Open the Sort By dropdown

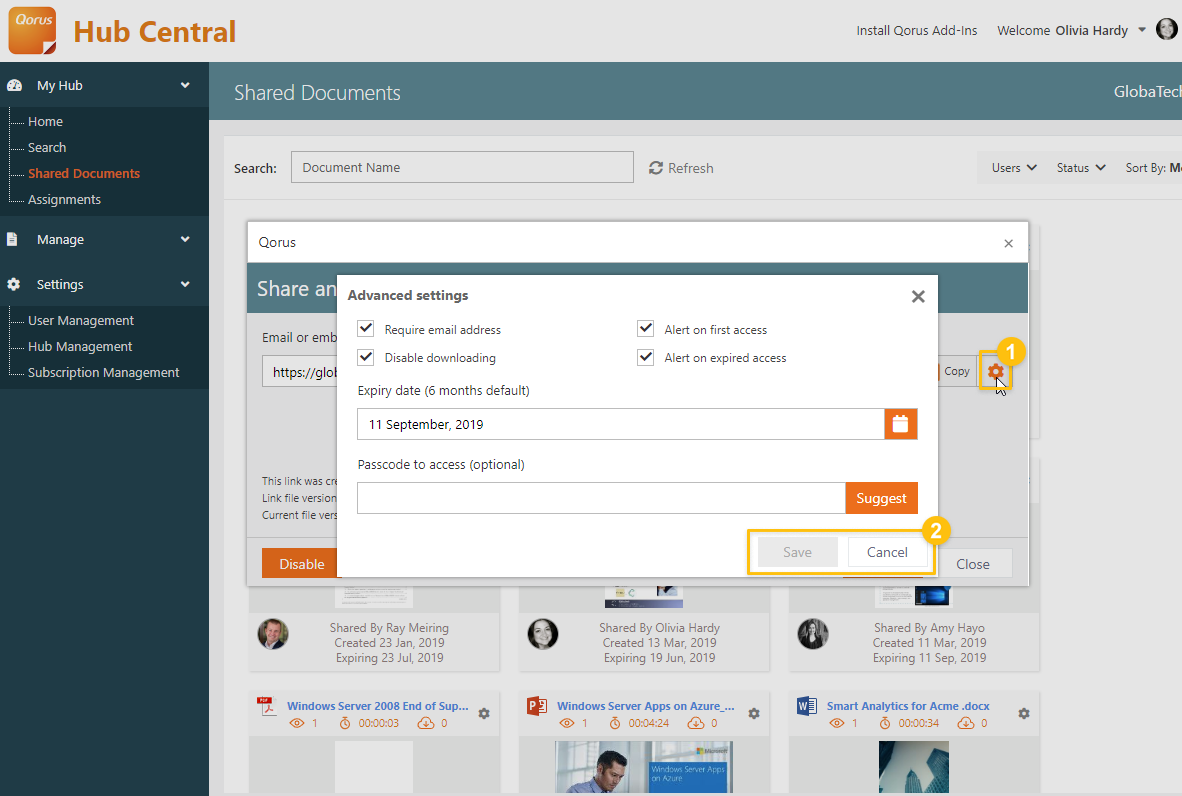tap(1153, 168)
